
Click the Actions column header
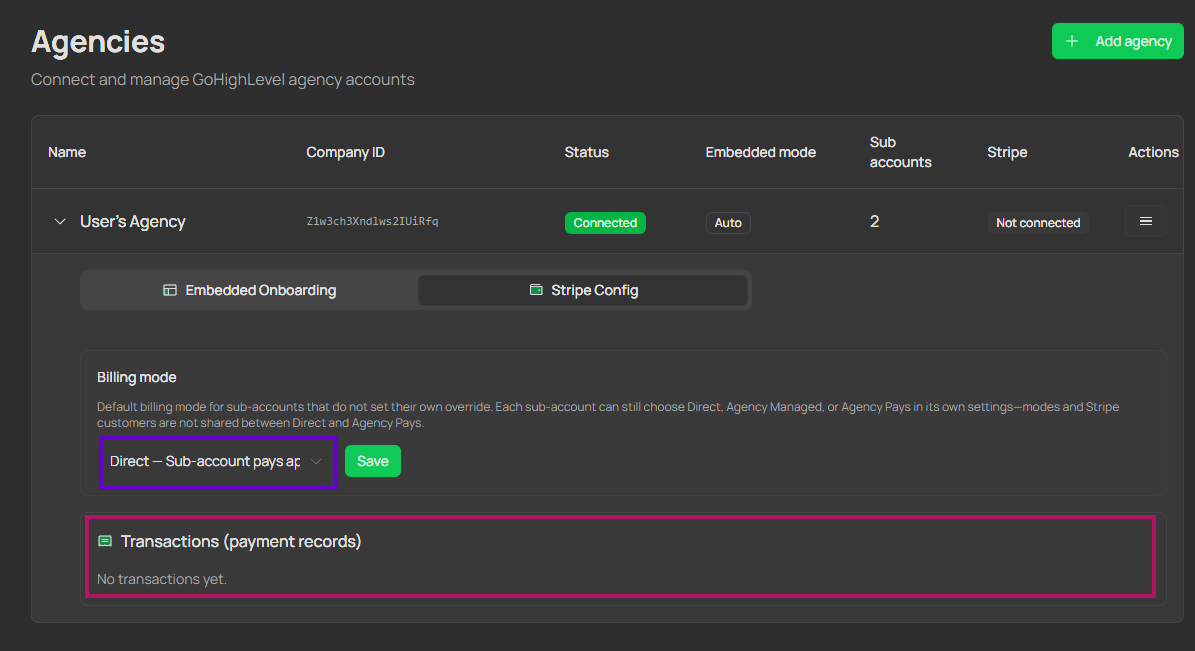(x=1153, y=152)
